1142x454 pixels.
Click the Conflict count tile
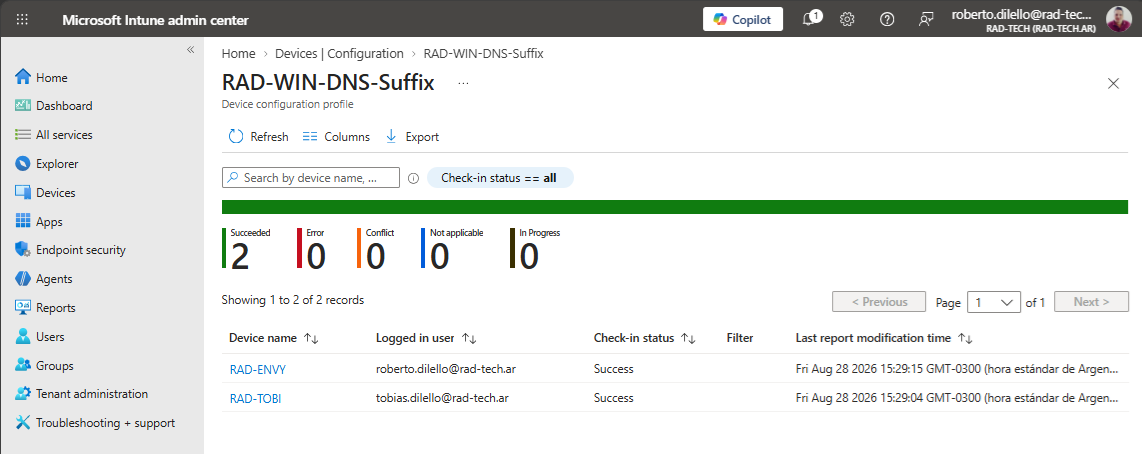[x=376, y=248]
